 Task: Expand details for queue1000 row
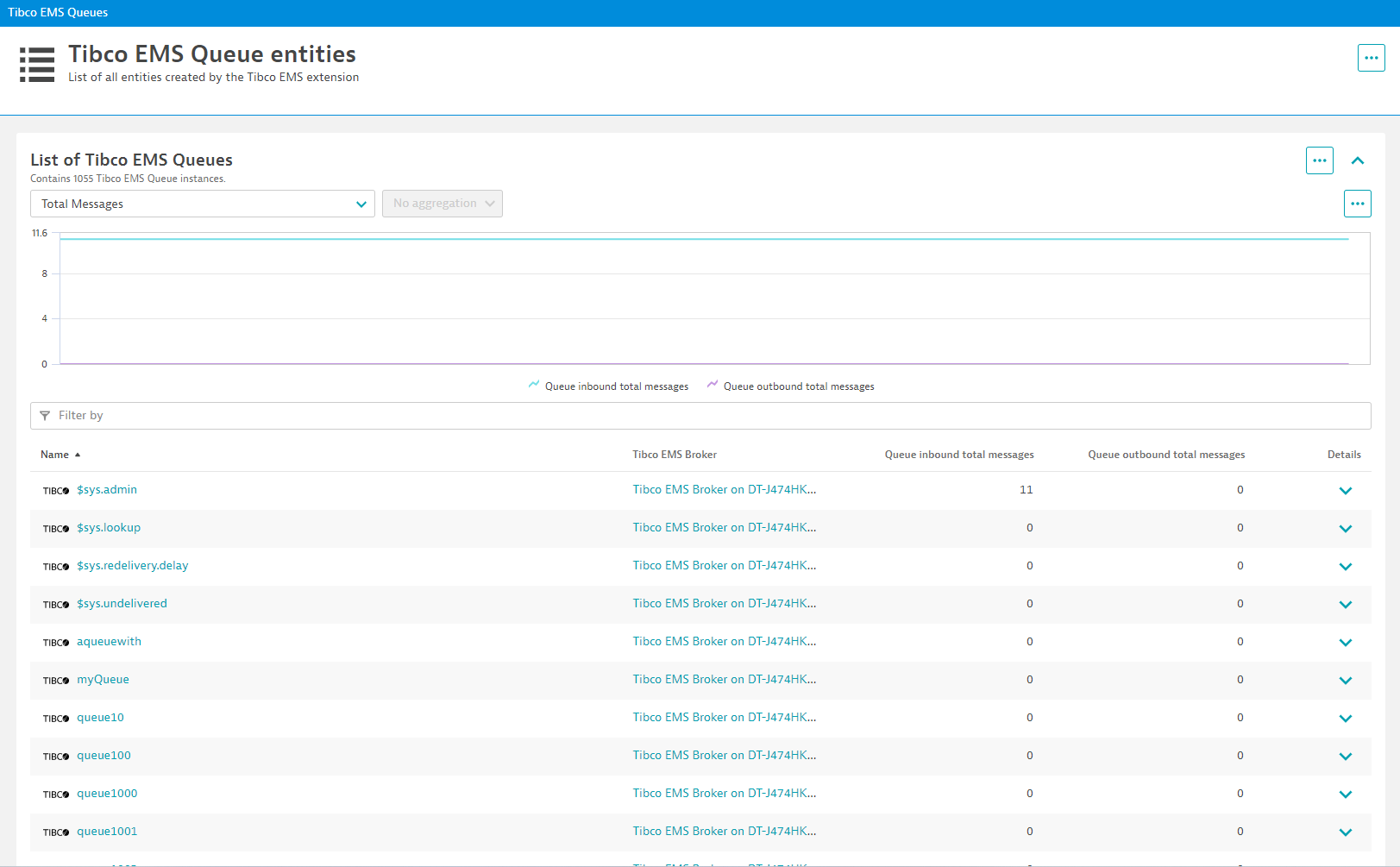tap(1346, 795)
